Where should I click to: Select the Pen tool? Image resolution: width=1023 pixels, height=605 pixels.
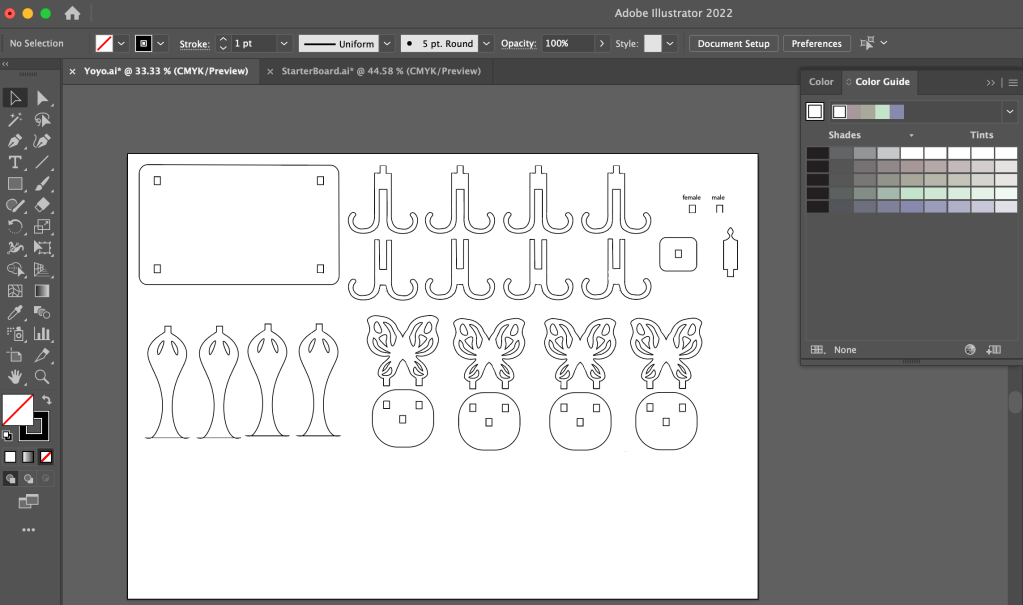point(15,141)
